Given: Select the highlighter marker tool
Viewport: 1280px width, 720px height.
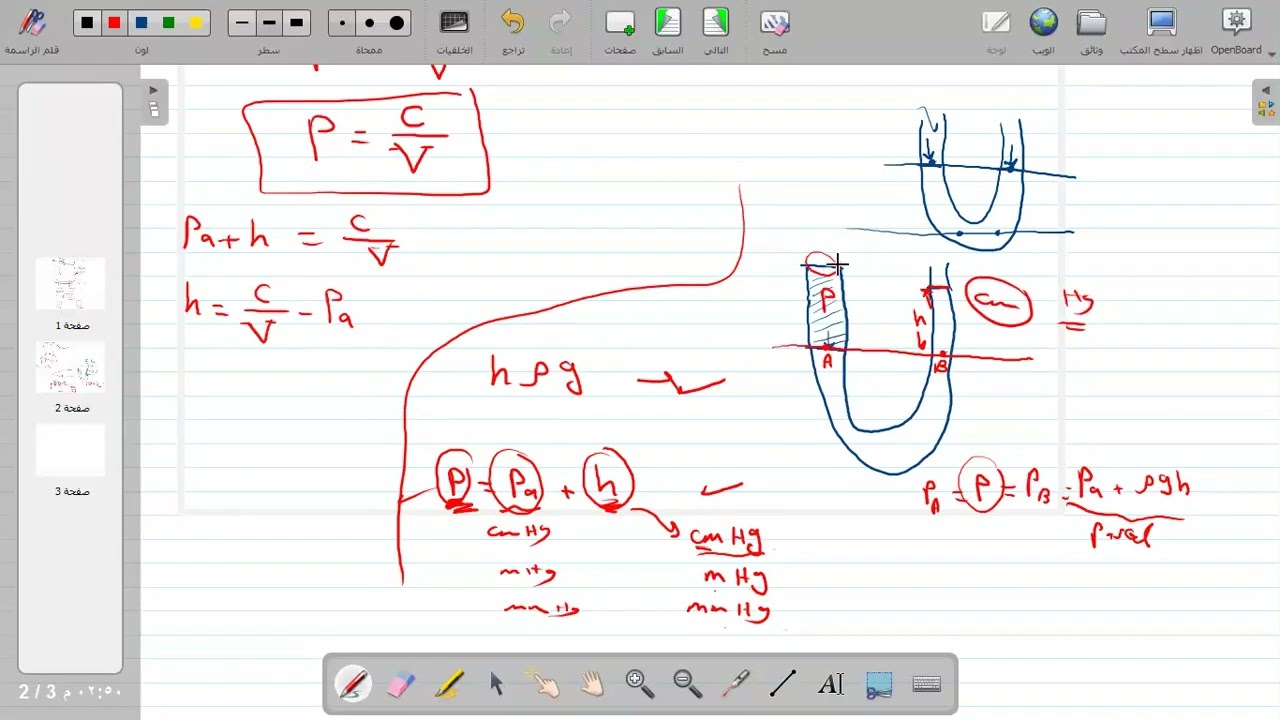Looking at the screenshot, I should coord(448,684).
